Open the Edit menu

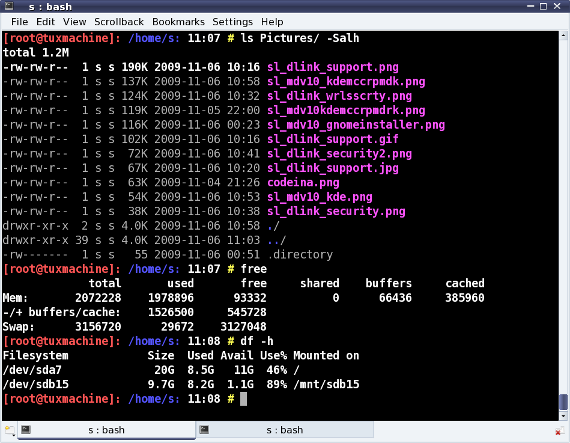[x=45, y=22]
